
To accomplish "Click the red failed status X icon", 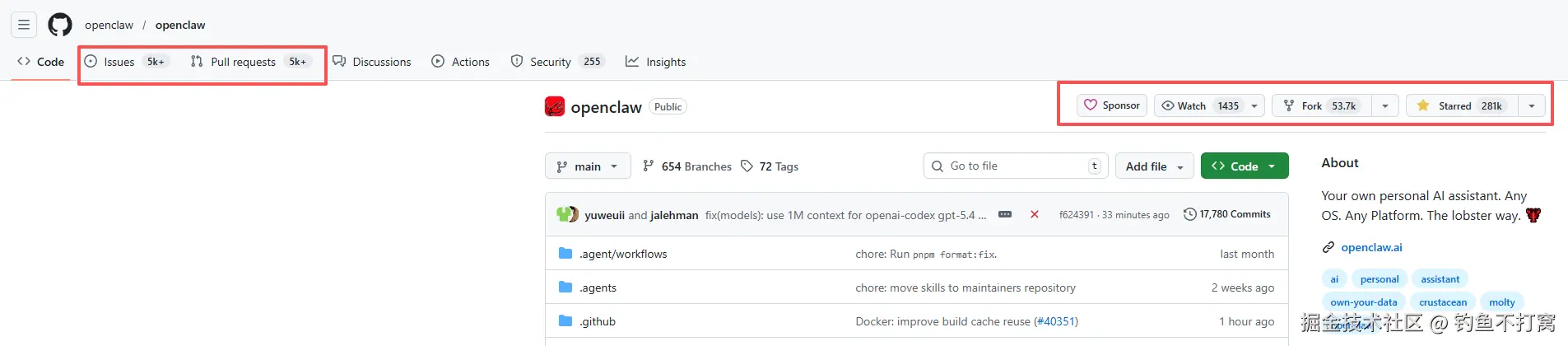I will (x=1035, y=214).
